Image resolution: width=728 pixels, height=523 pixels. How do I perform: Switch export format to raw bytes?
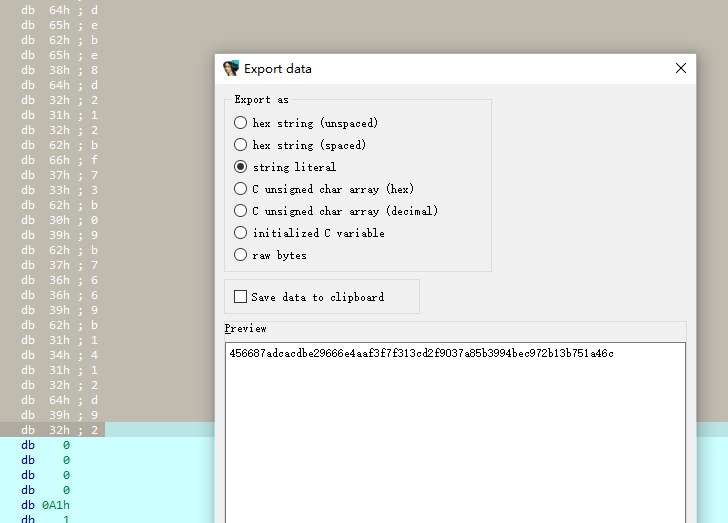[240, 255]
